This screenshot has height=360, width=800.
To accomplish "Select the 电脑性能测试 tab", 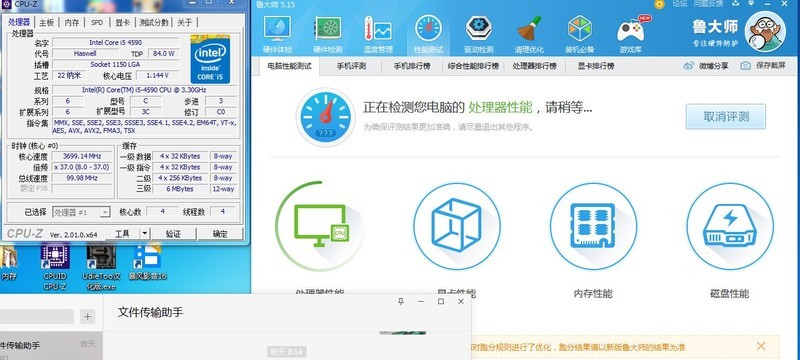I will click(x=289, y=66).
